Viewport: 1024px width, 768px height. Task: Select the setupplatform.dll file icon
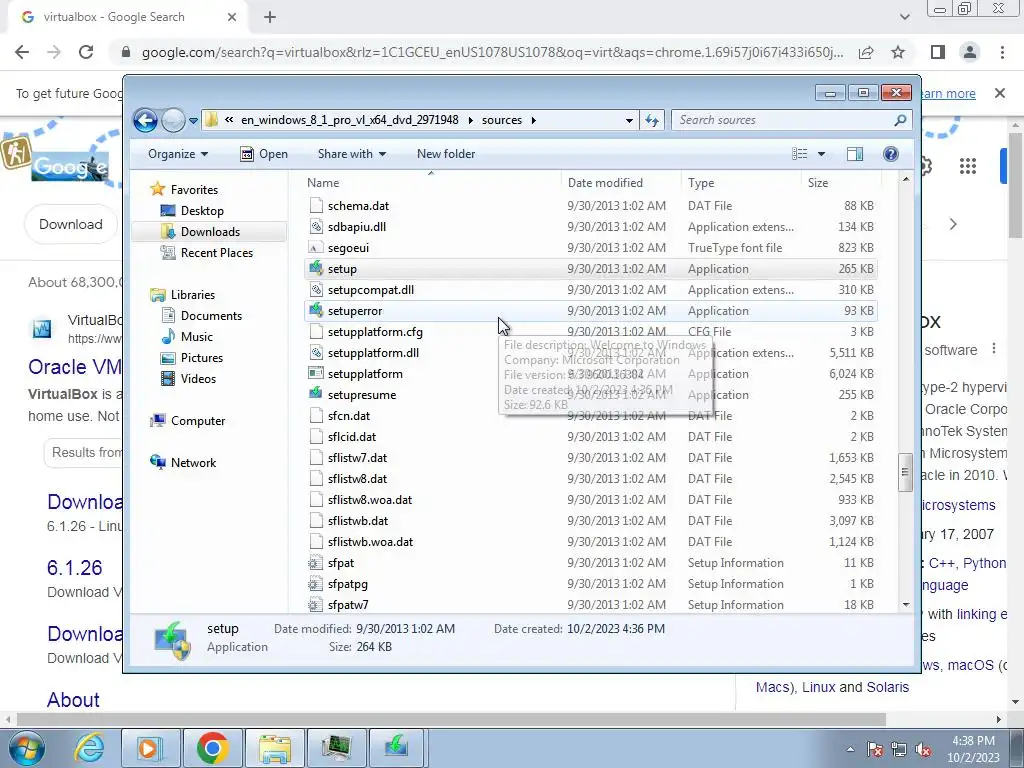(x=316, y=353)
